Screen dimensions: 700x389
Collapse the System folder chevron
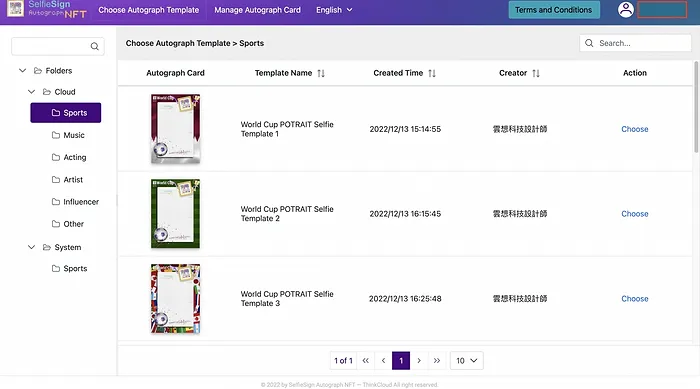point(31,247)
